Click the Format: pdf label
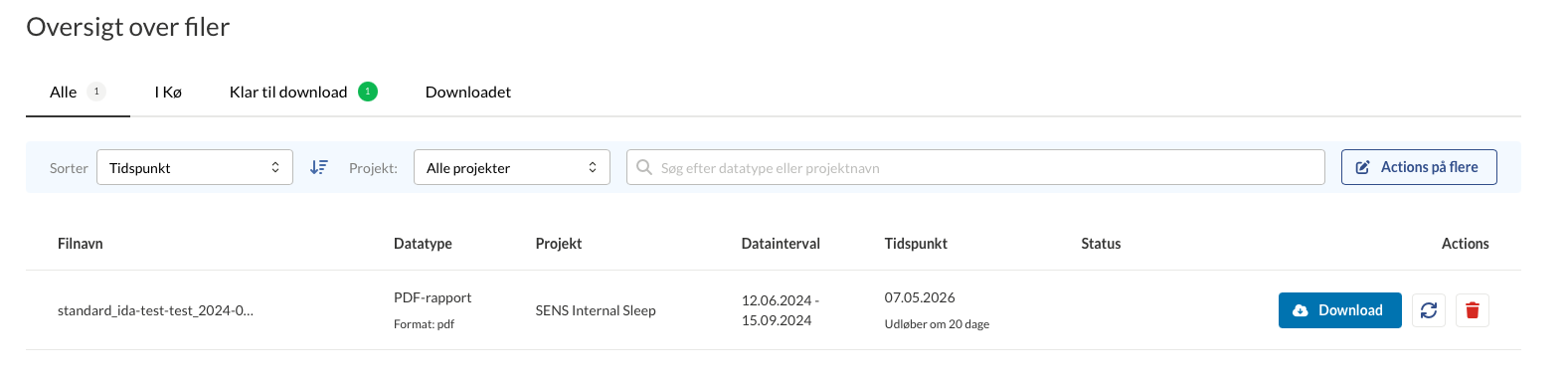Viewport: 1568px width, 381px height. point(424,324)
